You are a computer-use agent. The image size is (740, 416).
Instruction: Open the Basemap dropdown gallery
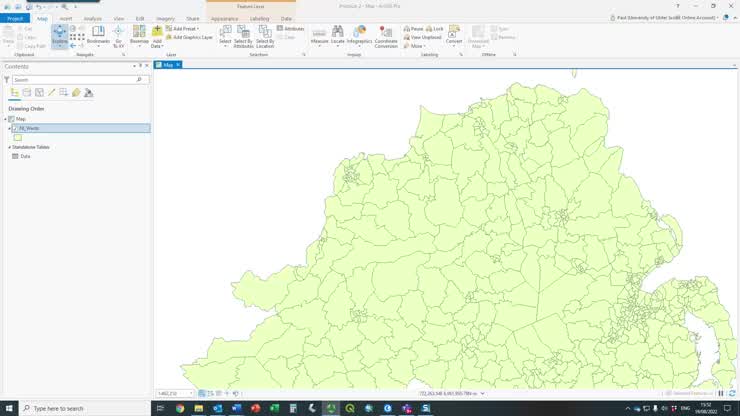click(x=139, y=36)
